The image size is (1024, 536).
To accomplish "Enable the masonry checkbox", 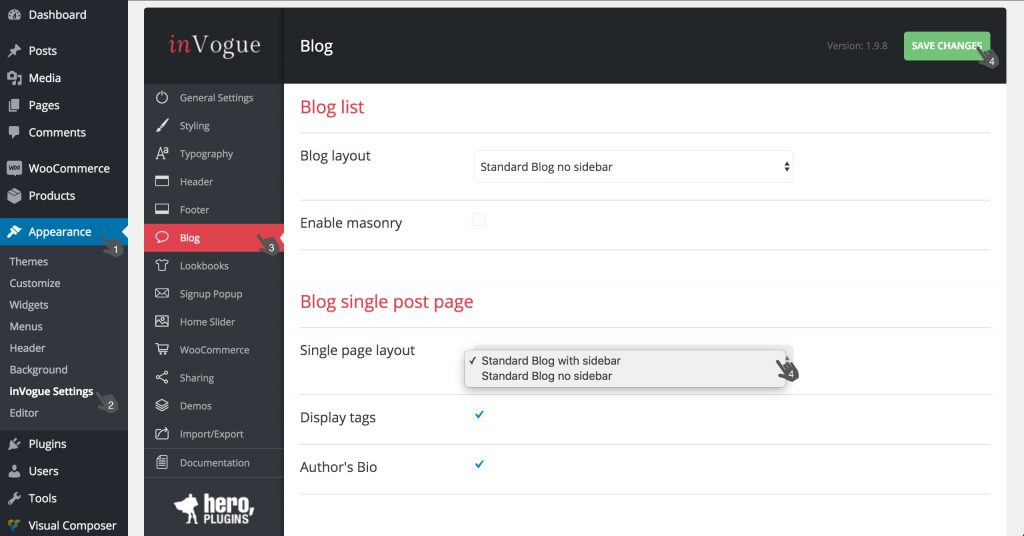I will coord(479,220).
